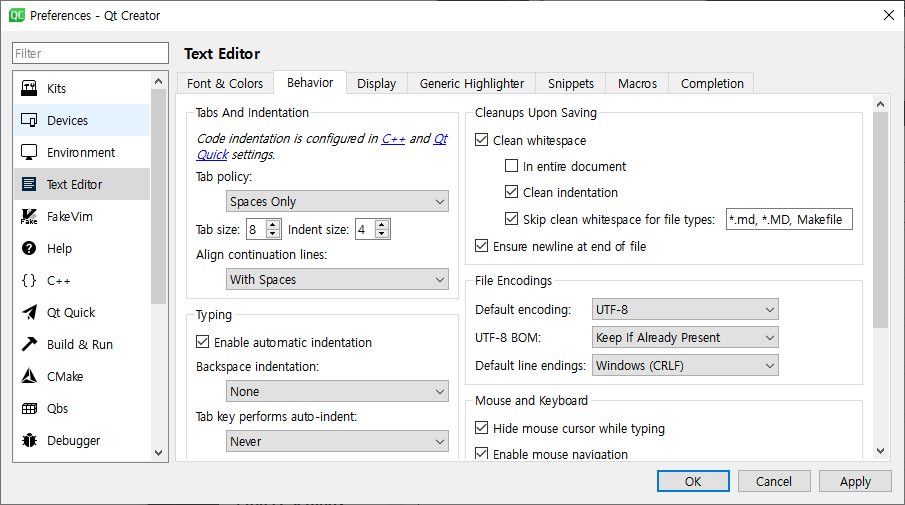Toggle Clean indentation checkbox
The image size is (905, 505).
click(x=511, y=192)
